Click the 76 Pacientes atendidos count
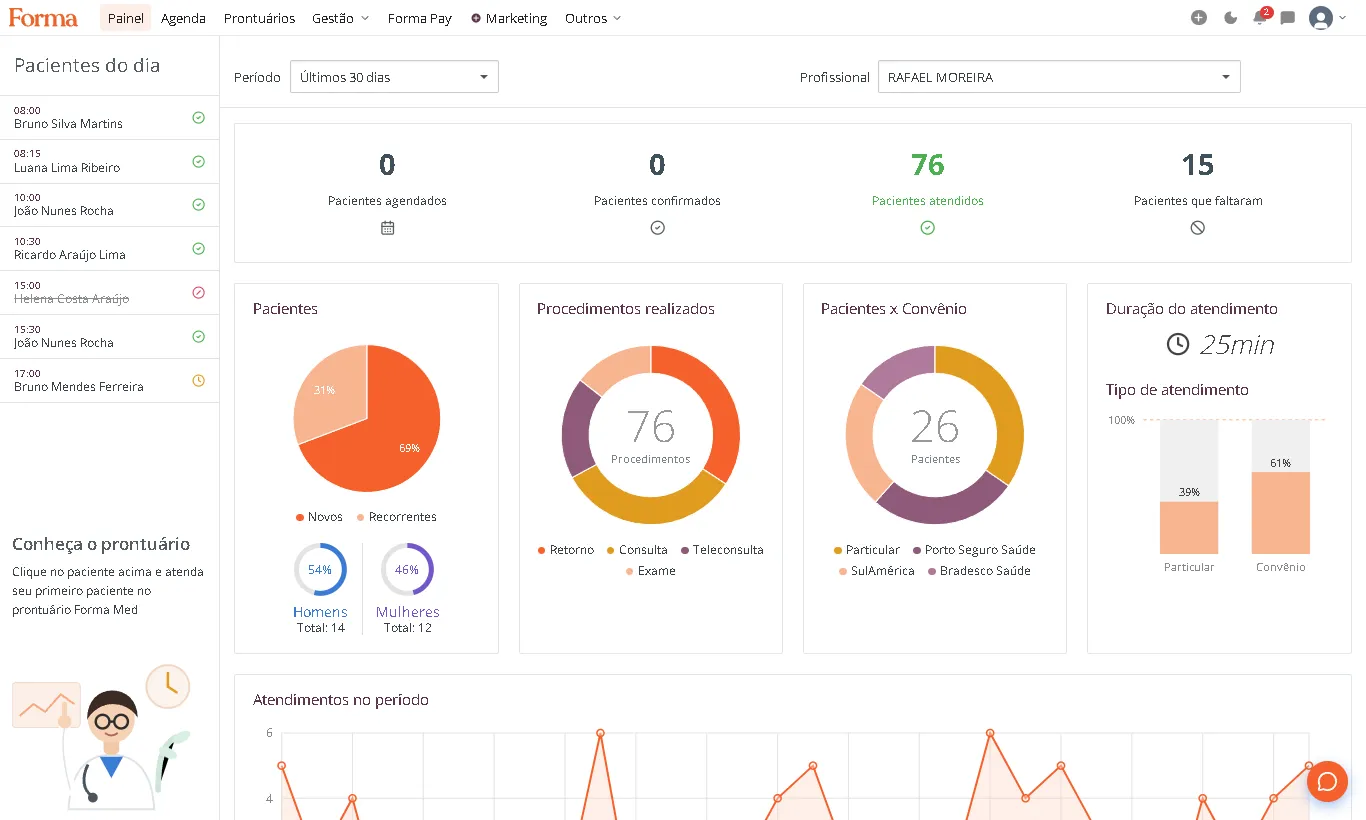The image size is (1366, 820). 928,165
